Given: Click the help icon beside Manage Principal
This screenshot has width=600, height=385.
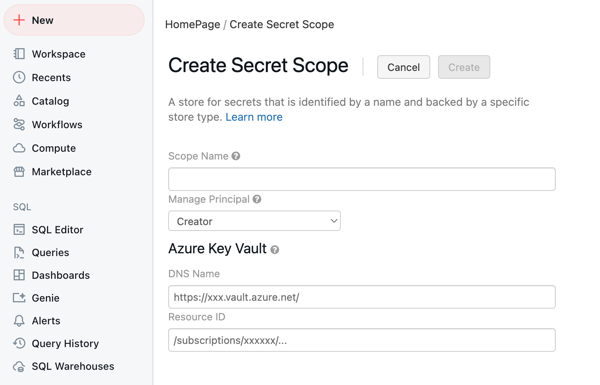Looking at the screenshot, I should coord(257,199).
